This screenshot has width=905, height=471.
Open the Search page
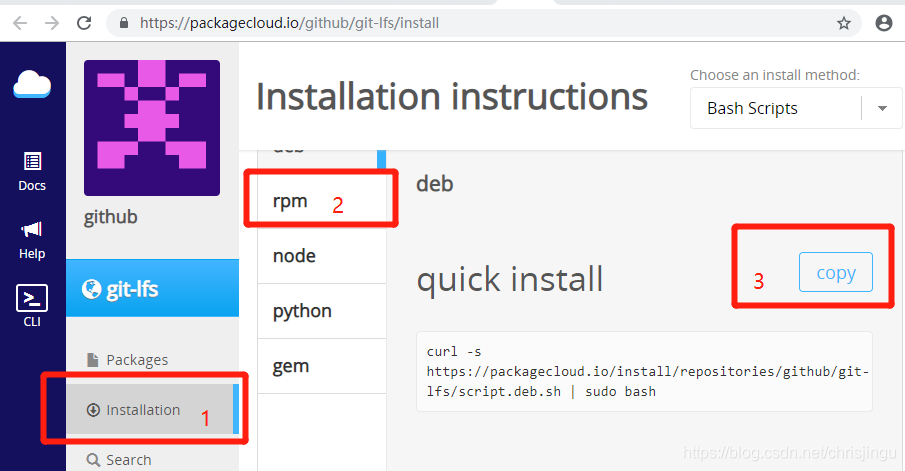pyautogui.click(x=128, y=460)
